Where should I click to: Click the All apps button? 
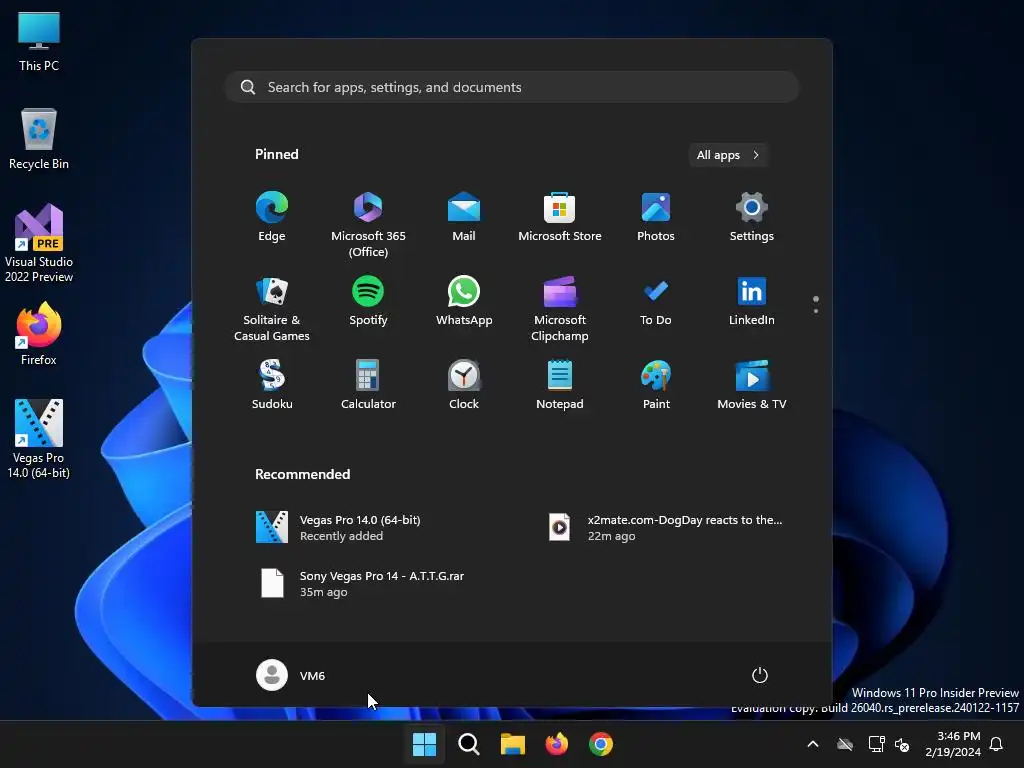click(x=728, y=155)
